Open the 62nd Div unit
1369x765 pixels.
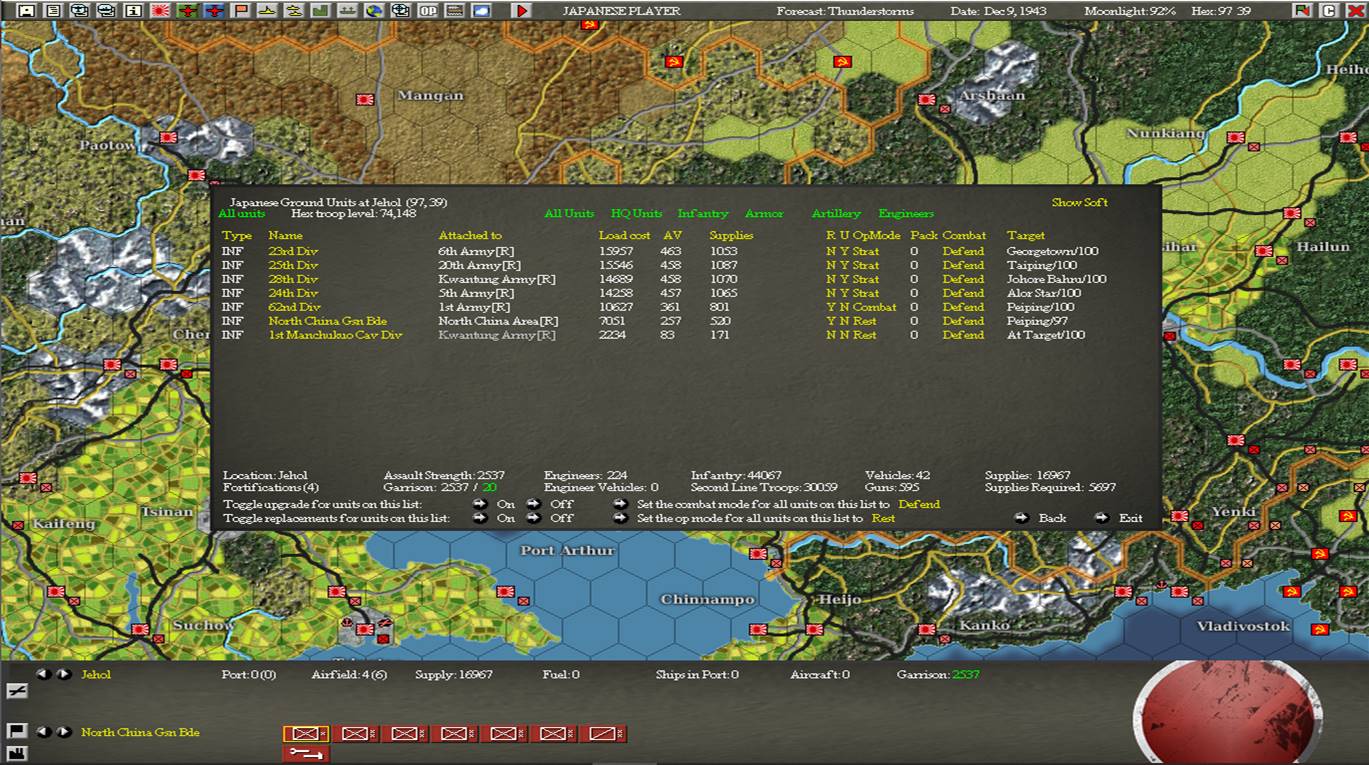tap(294, 307)
